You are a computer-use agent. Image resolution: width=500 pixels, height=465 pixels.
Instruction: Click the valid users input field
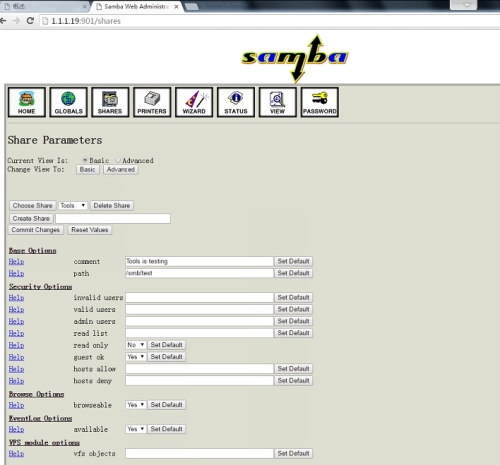(x=199, y=309)
